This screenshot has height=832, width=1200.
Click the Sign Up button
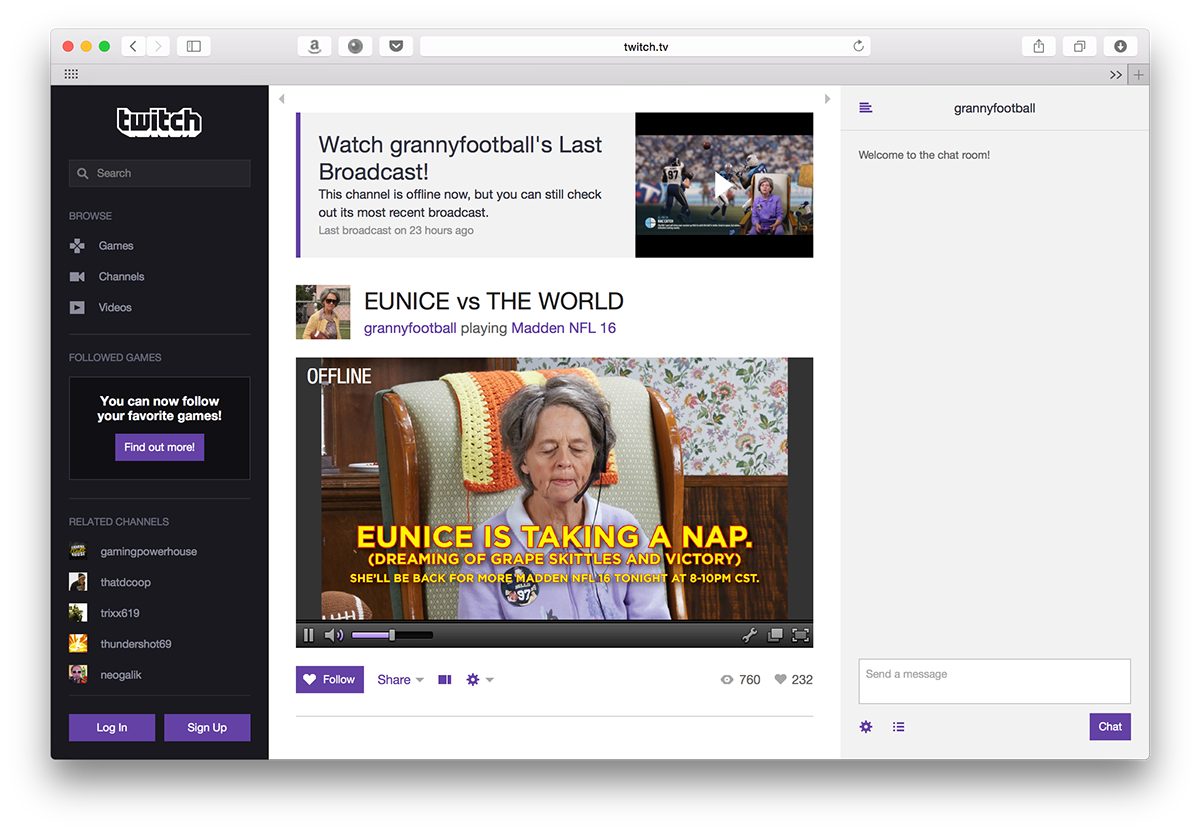(207, 728)
